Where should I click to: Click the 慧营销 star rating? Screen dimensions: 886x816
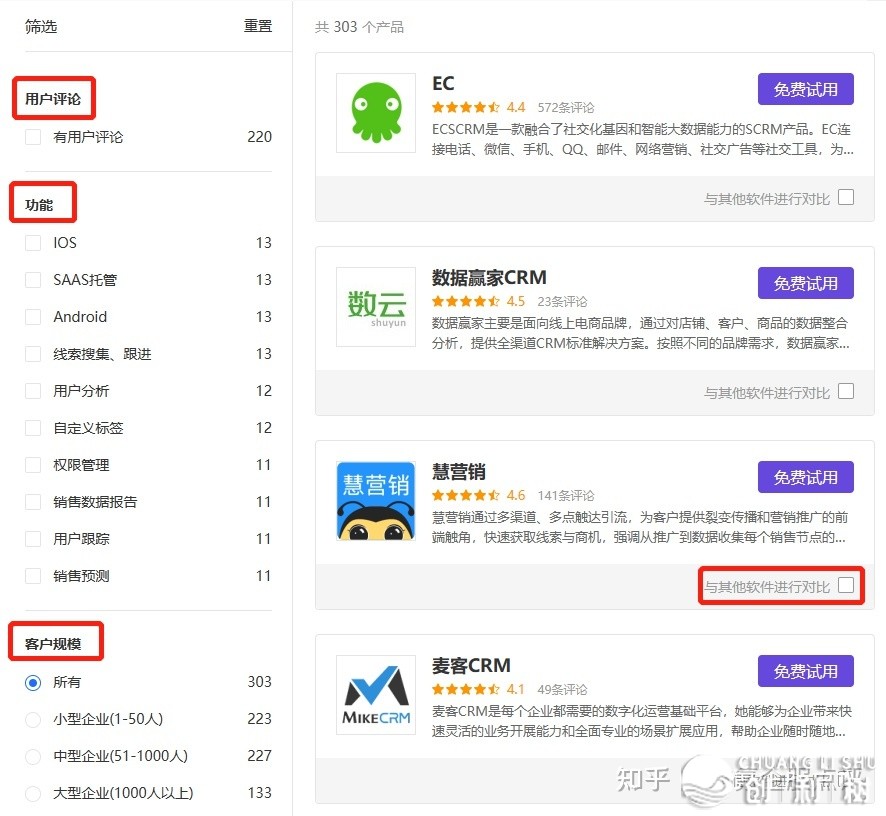(x=466, y=496)
